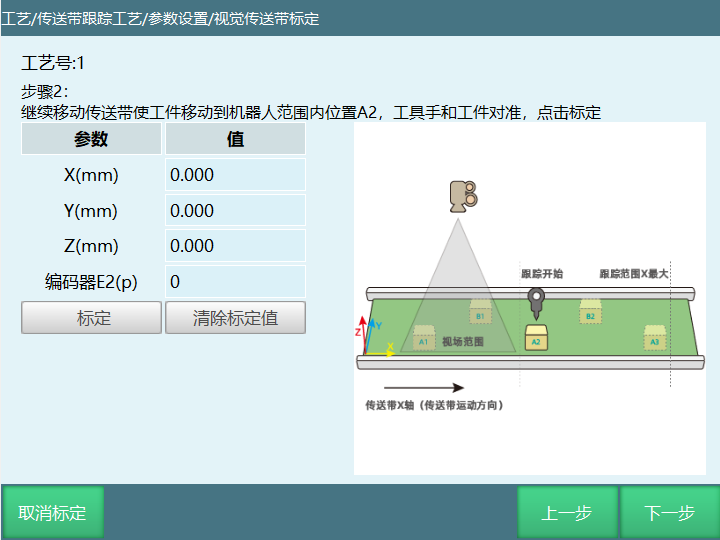Click the breadcrumb path in title bar
This screenshot has width=720, height=540.
tap(160, 19)
